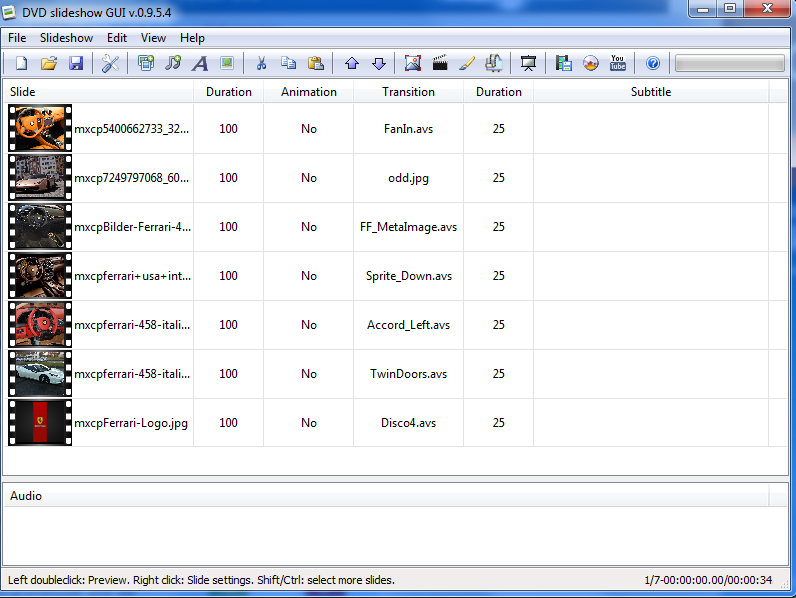This screenshot has height=598, width=796.
Task: Open an existing project folder
Action: (49, 63)
